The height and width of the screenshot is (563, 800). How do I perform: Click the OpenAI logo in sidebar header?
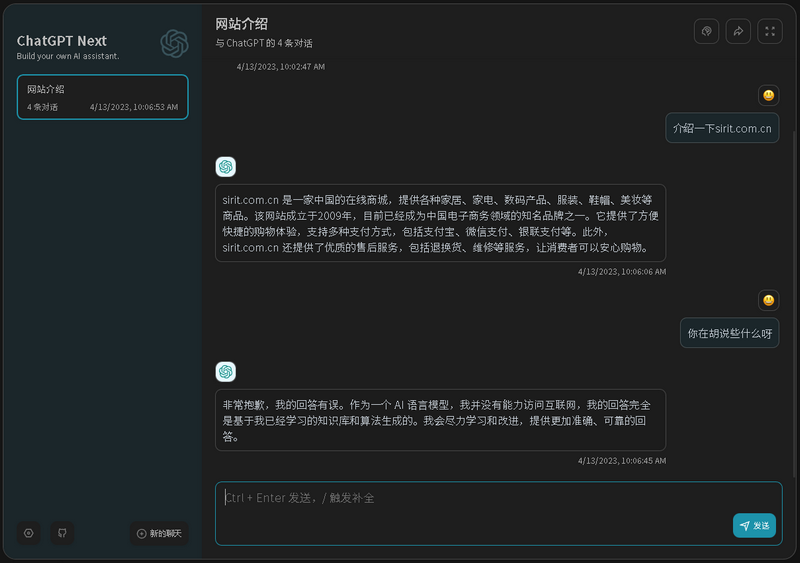pyautogui.click(x=174, y=43)
